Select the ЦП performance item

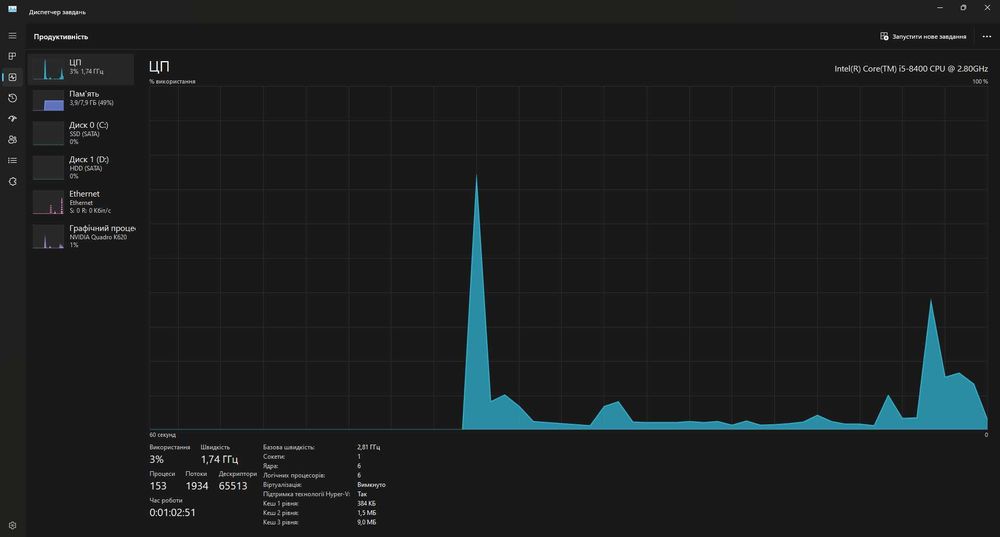81,70
